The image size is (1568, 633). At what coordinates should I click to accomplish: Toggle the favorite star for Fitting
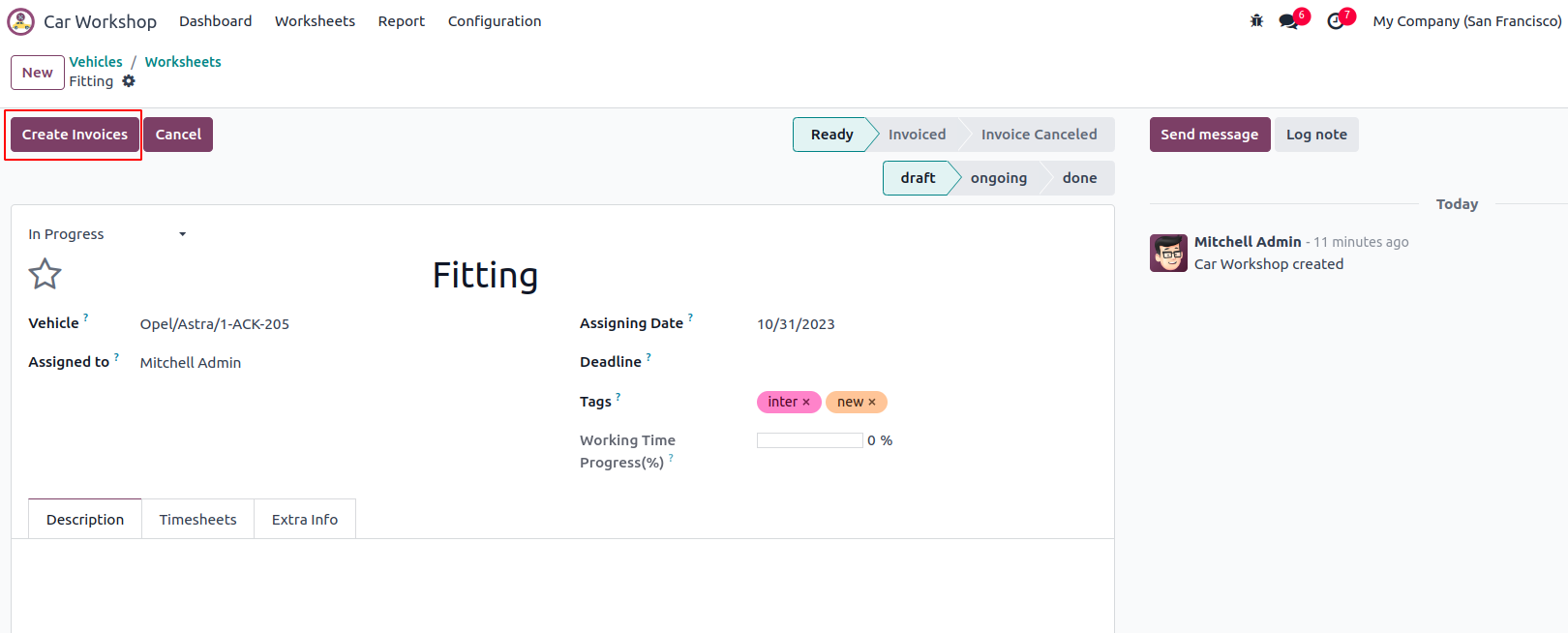point(45,274)
